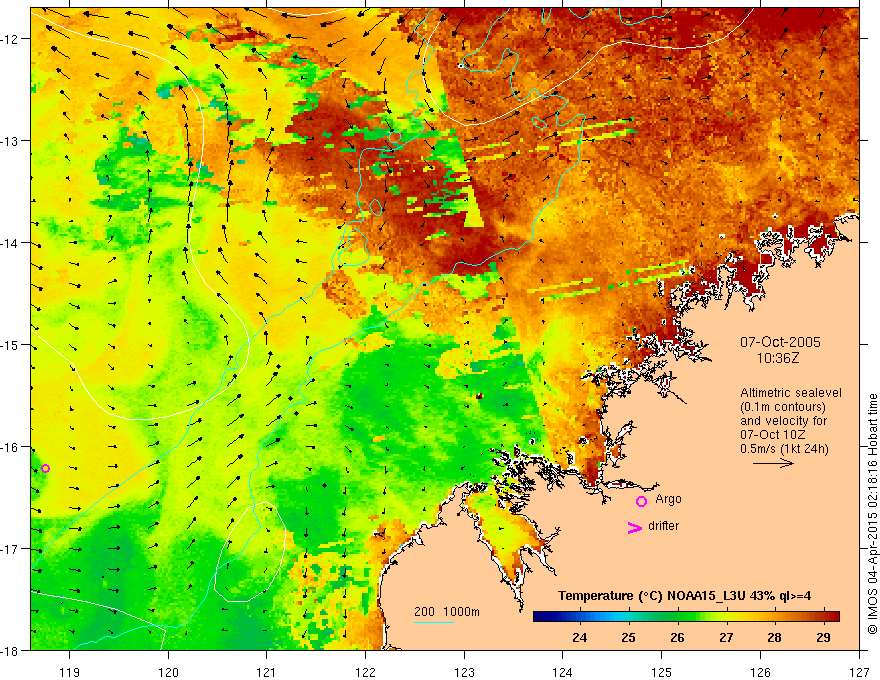
Task: Click the latitude axis label '-17'
Action: click(x=10, y=548)
